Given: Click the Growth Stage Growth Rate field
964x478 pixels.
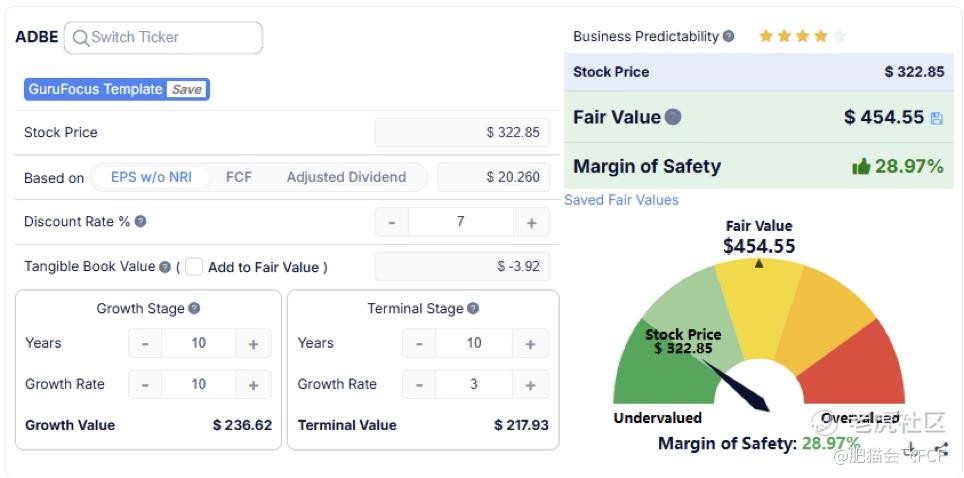Looking at the screenshot, I should click(199, 385).
